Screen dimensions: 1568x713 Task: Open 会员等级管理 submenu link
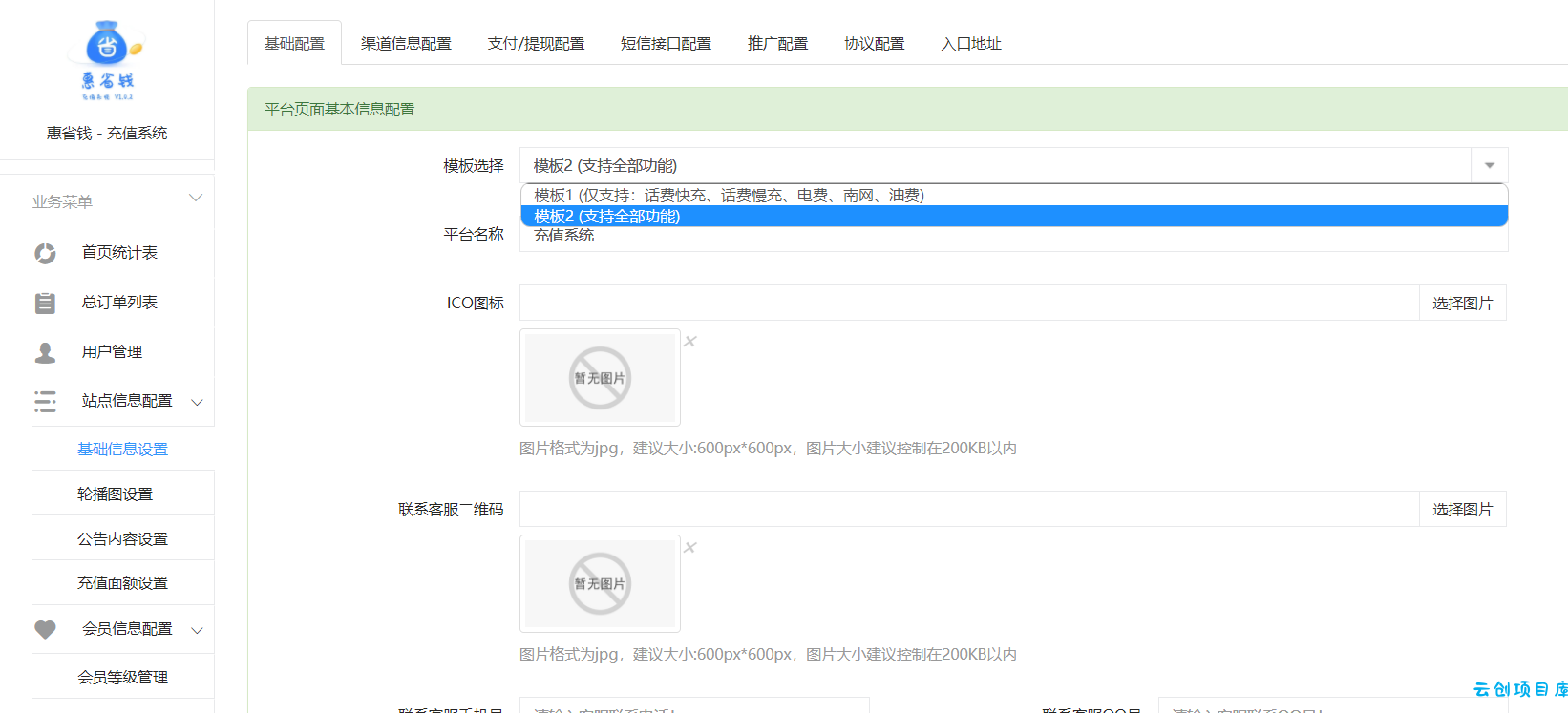(122, 677)
